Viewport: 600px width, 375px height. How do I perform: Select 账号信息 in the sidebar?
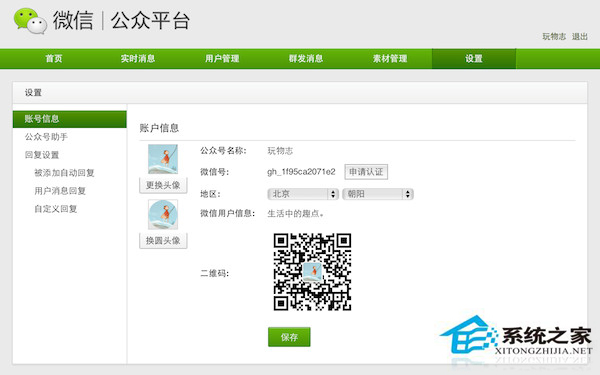[x=70, y=119]
